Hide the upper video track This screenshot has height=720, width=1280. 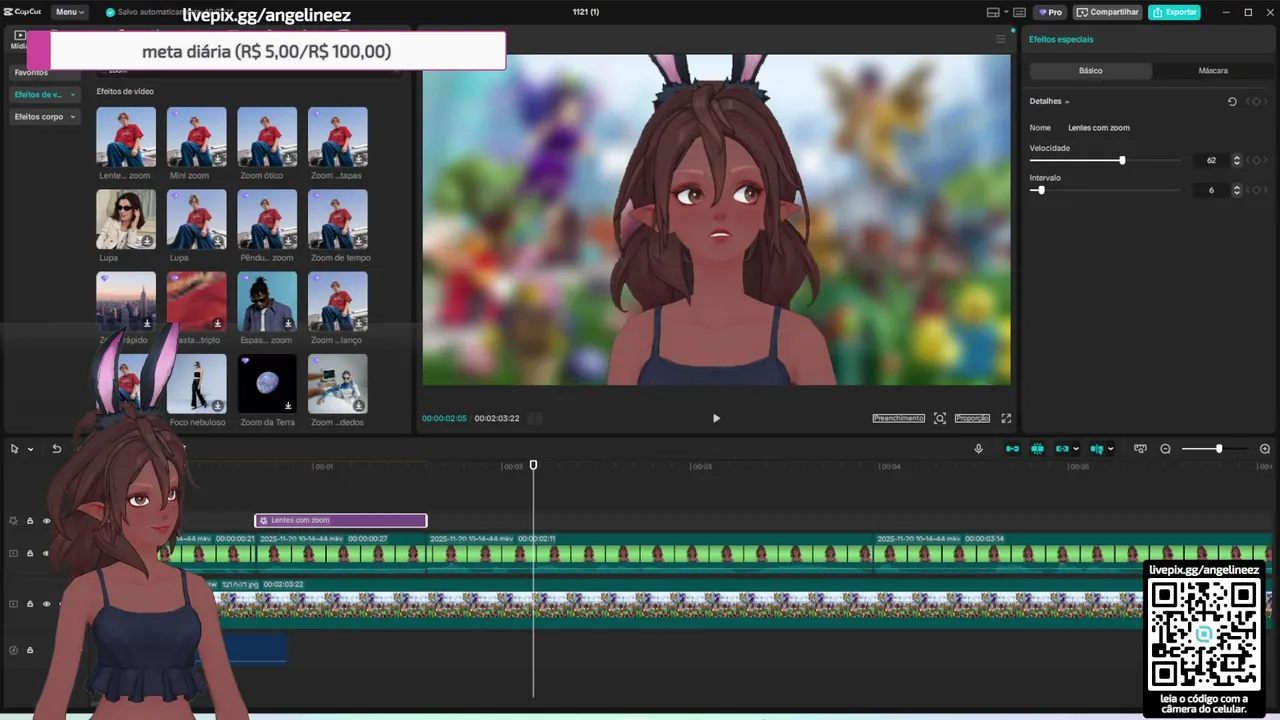[x=46, y=553]
